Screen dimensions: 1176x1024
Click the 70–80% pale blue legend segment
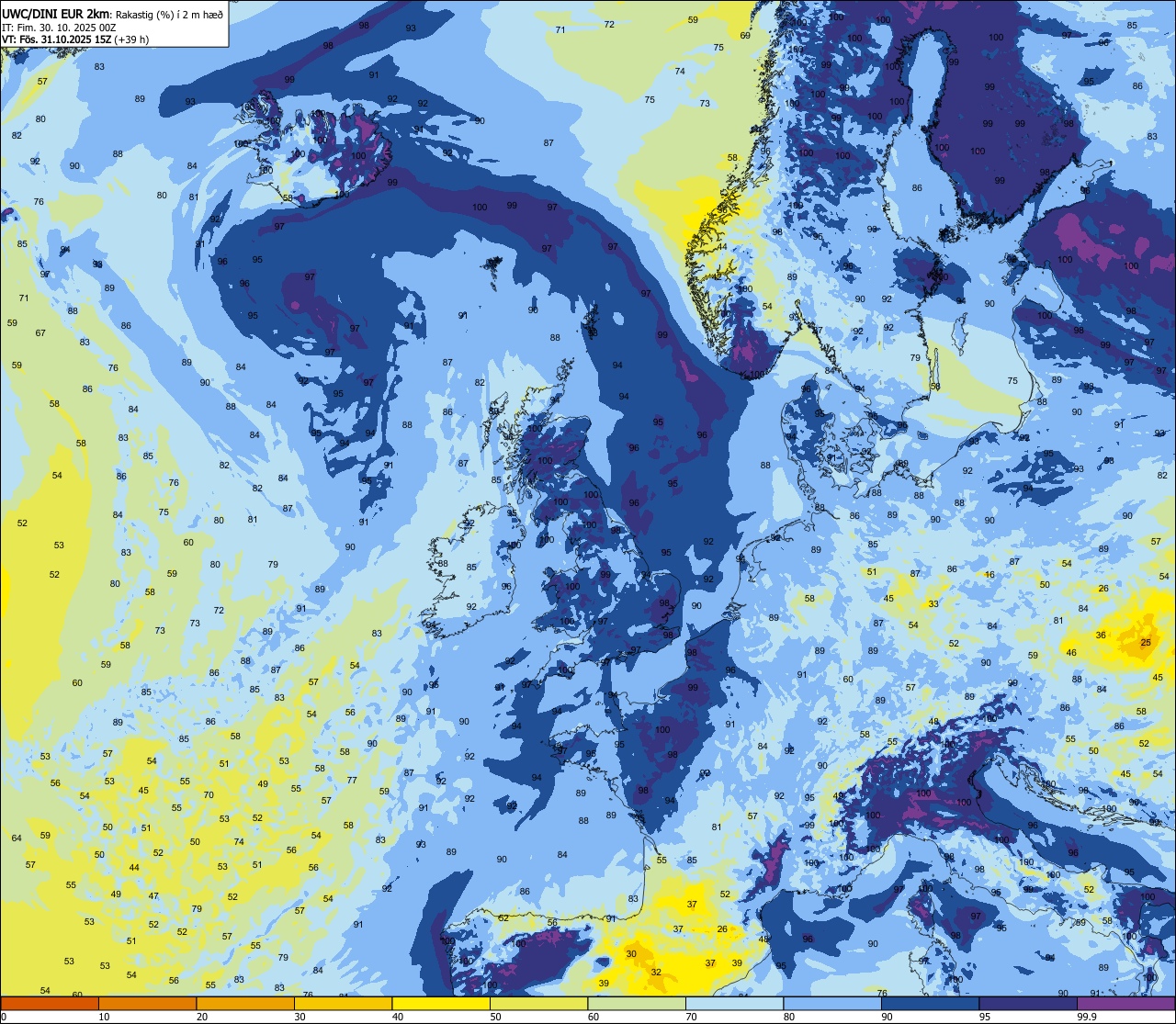click(734, 1003)
